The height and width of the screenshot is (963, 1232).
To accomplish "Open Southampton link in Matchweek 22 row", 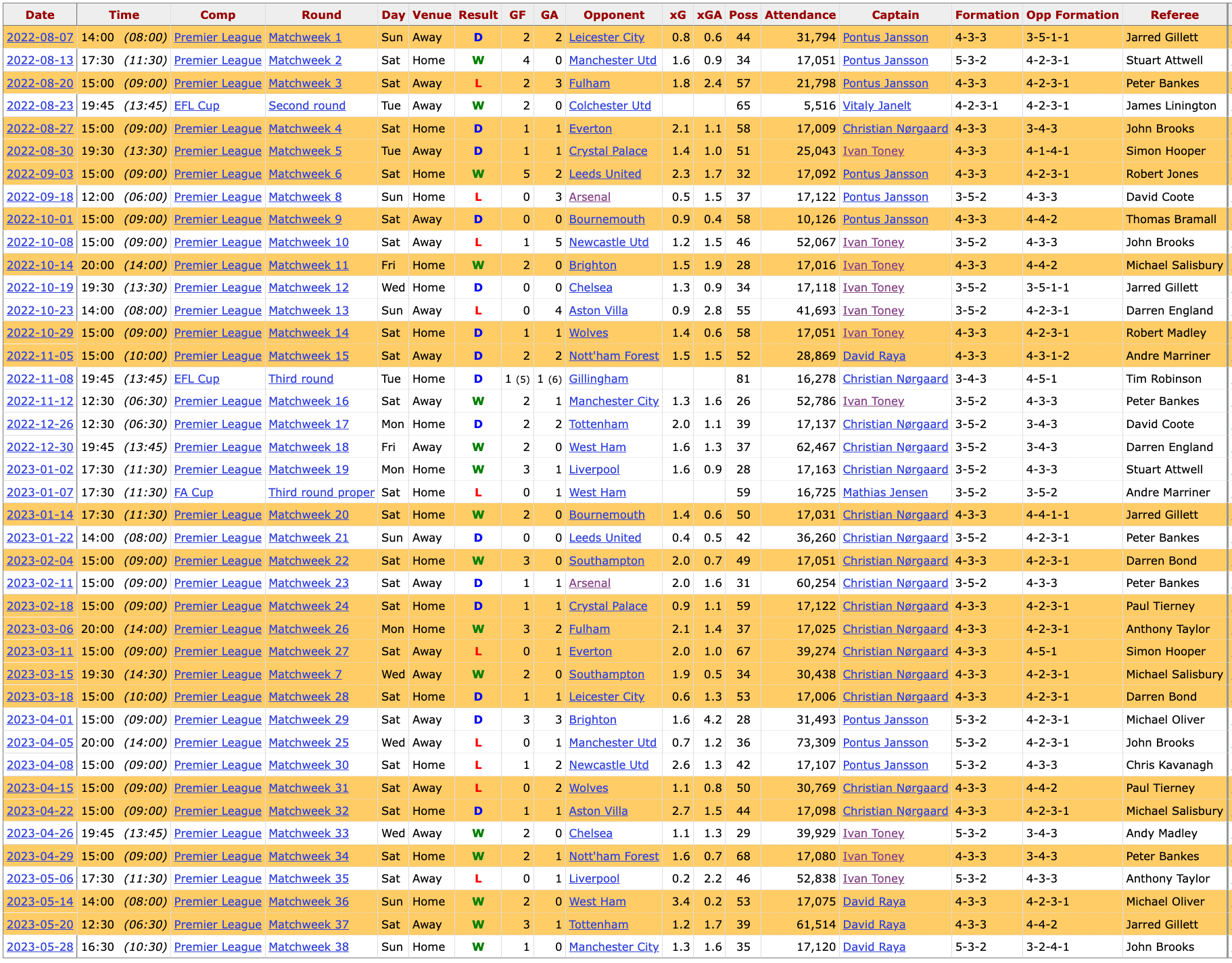I will point(607,561).
